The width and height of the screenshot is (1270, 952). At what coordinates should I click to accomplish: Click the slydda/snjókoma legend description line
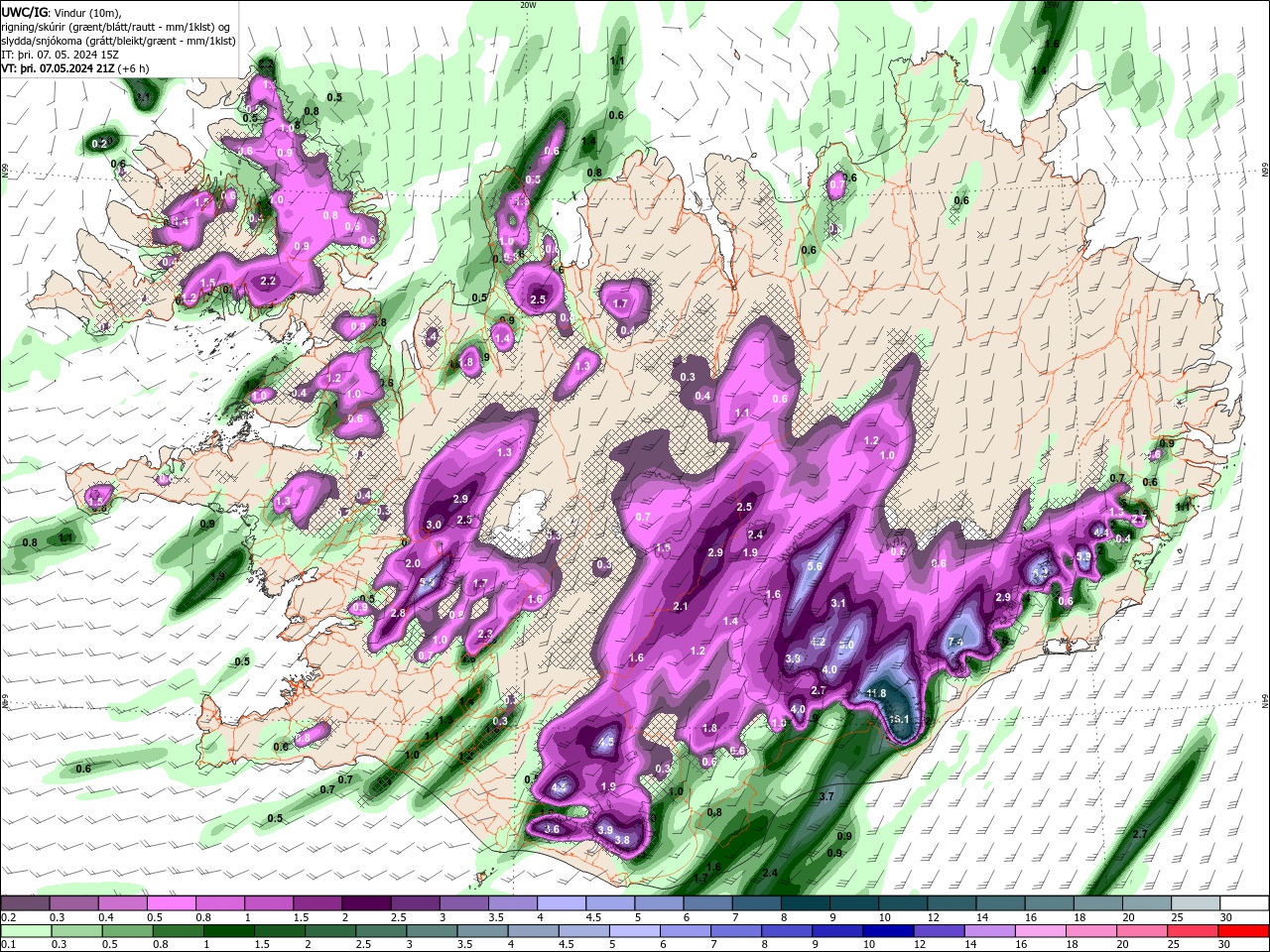tap(118, 41)
